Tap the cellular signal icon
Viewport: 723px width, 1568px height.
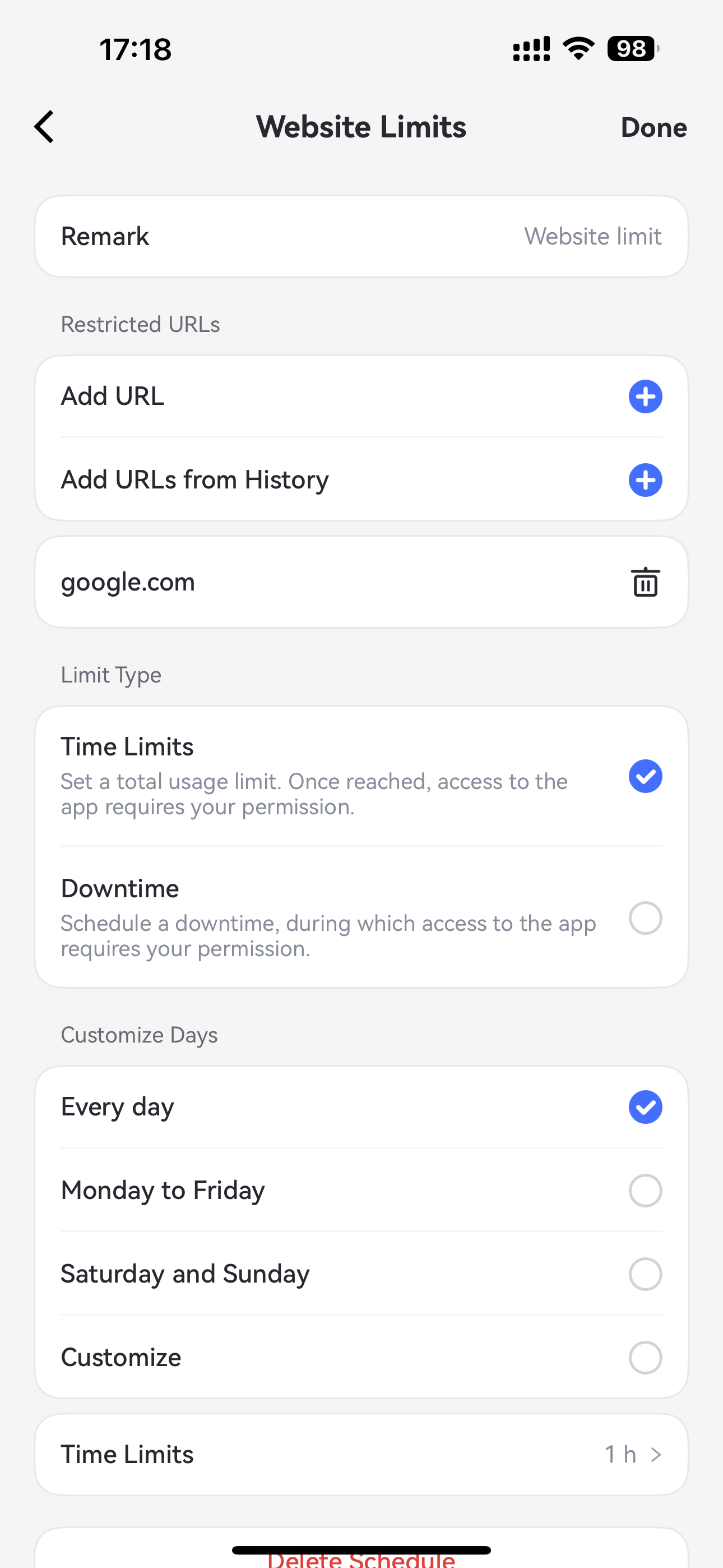[x=530, y=49]
